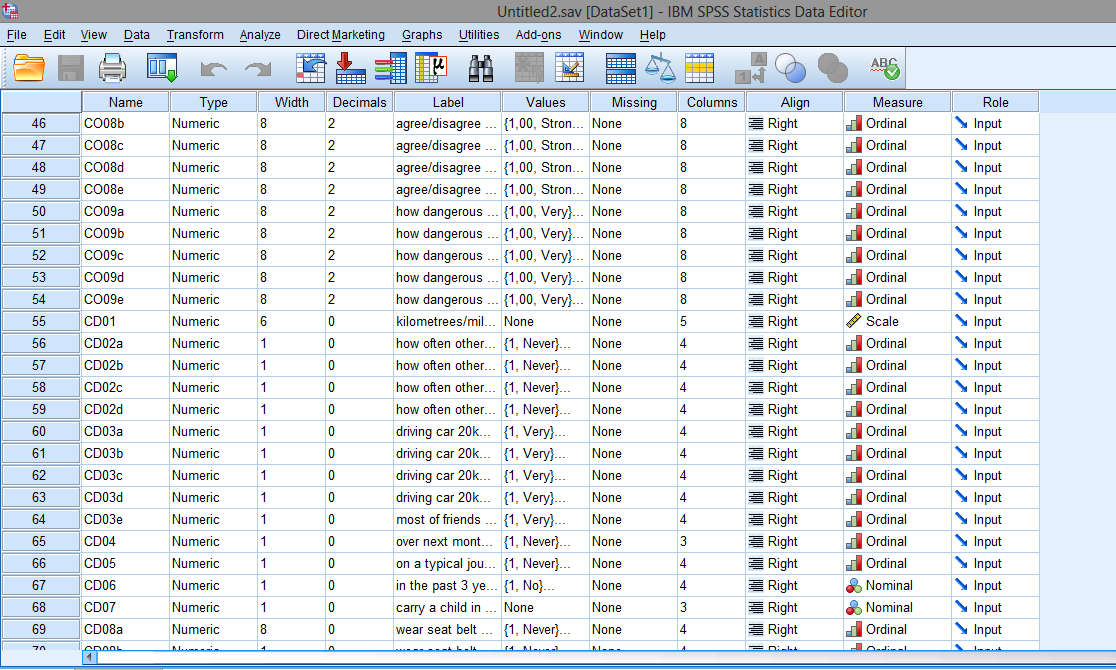Click the Redo arrow icon
1116x670 pixels.
[258, 69]
